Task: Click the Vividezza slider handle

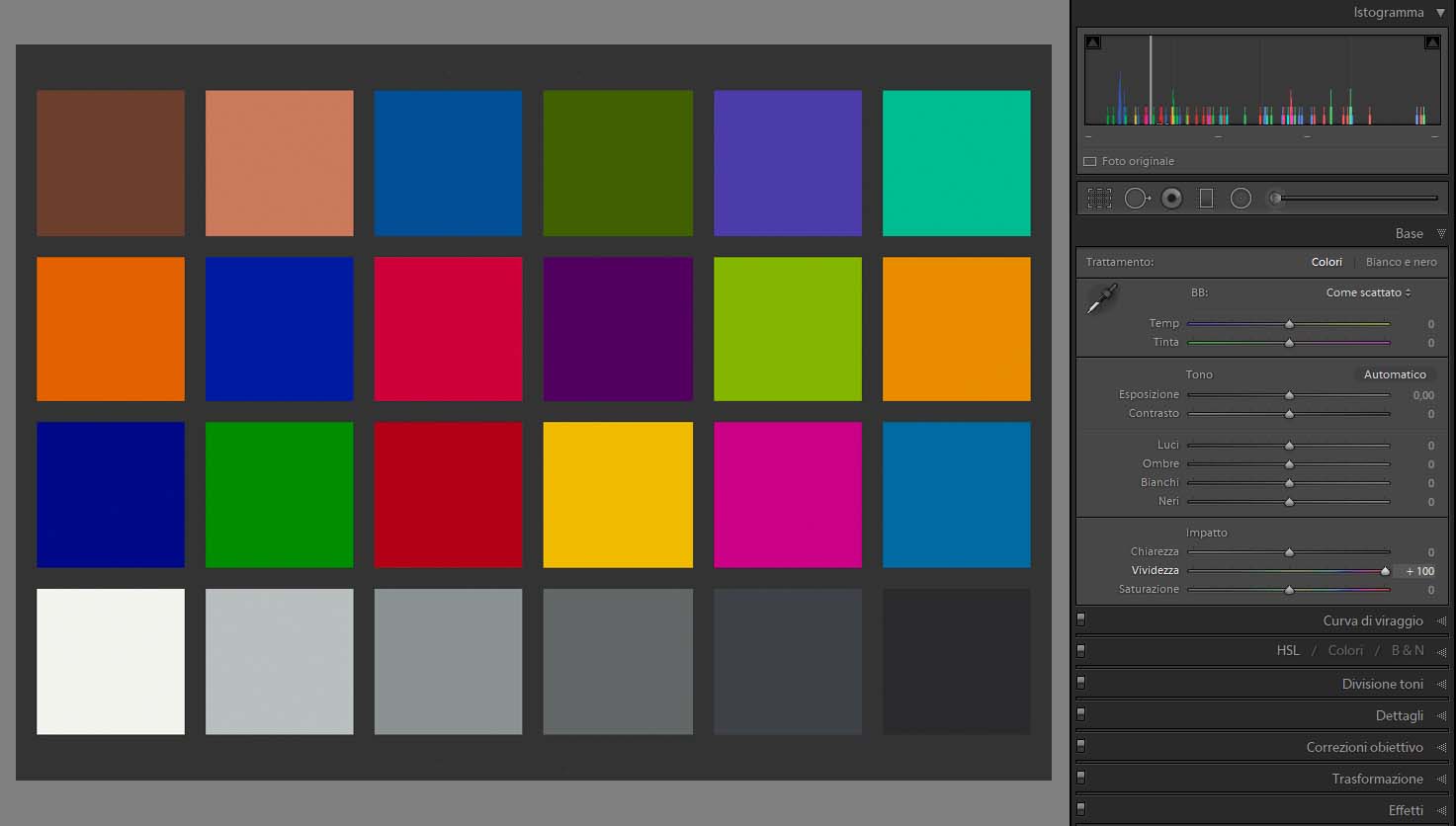Action: tap(1385, 571)
